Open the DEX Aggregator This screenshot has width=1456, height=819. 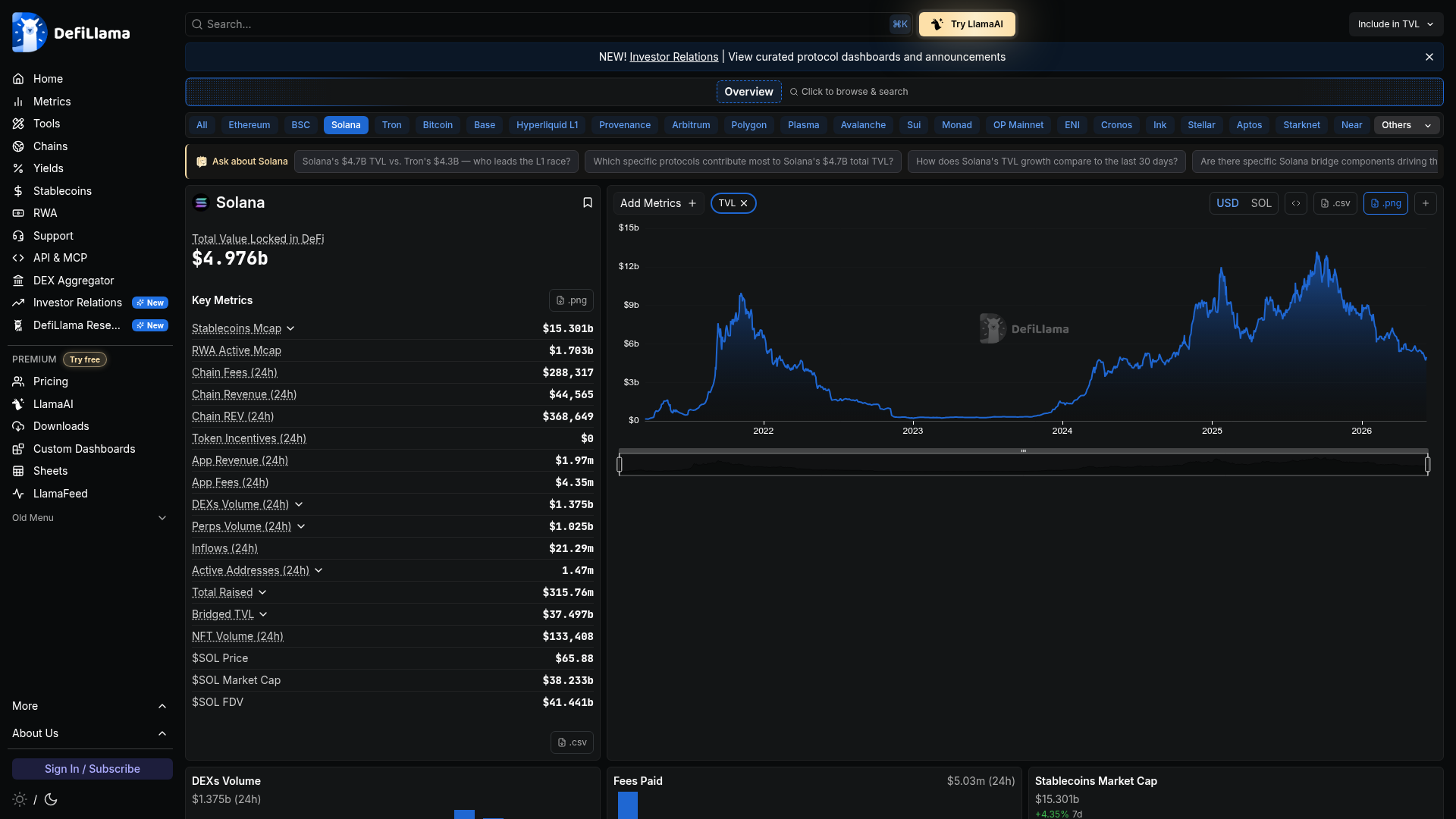(x=74, y=281)
